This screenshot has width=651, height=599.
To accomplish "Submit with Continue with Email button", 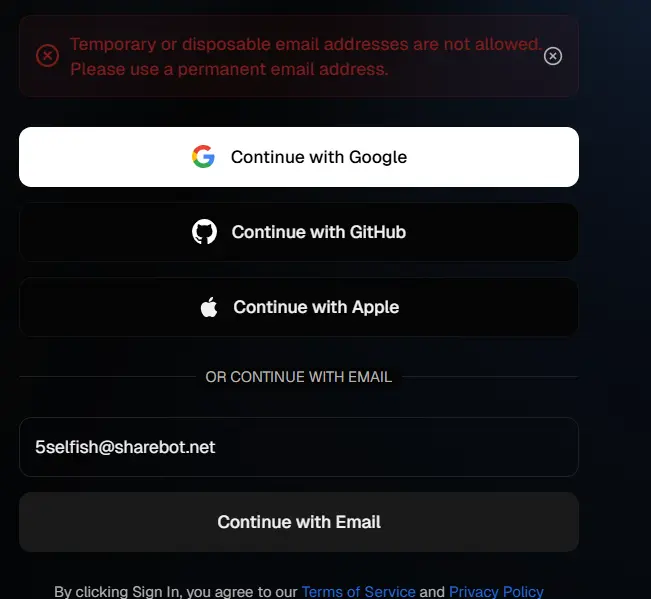I will 299,522.
